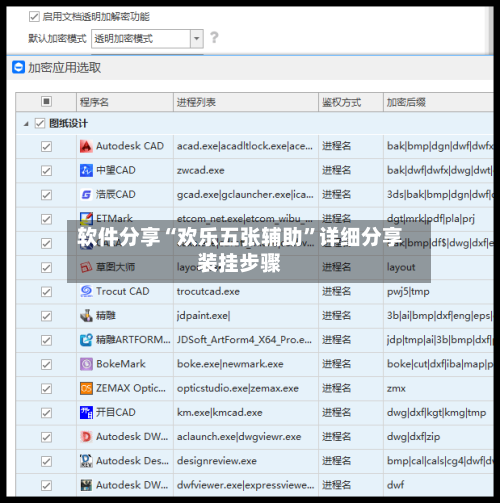Sort by 进程列表 column header
Image resolution: width=500 pixels, height=503 pixels.
tap(246, 102)
